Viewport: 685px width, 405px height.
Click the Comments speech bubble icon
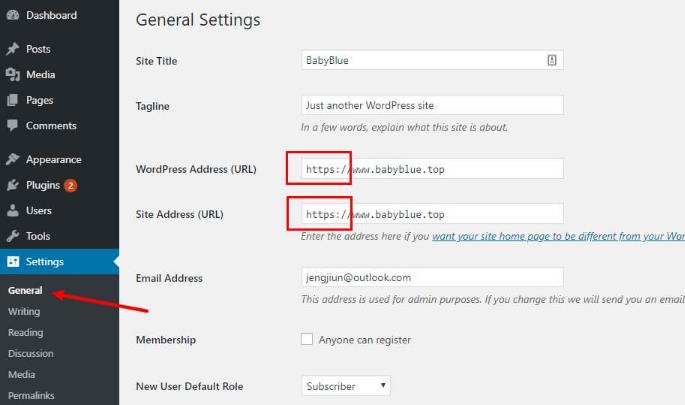click(12, 126)
